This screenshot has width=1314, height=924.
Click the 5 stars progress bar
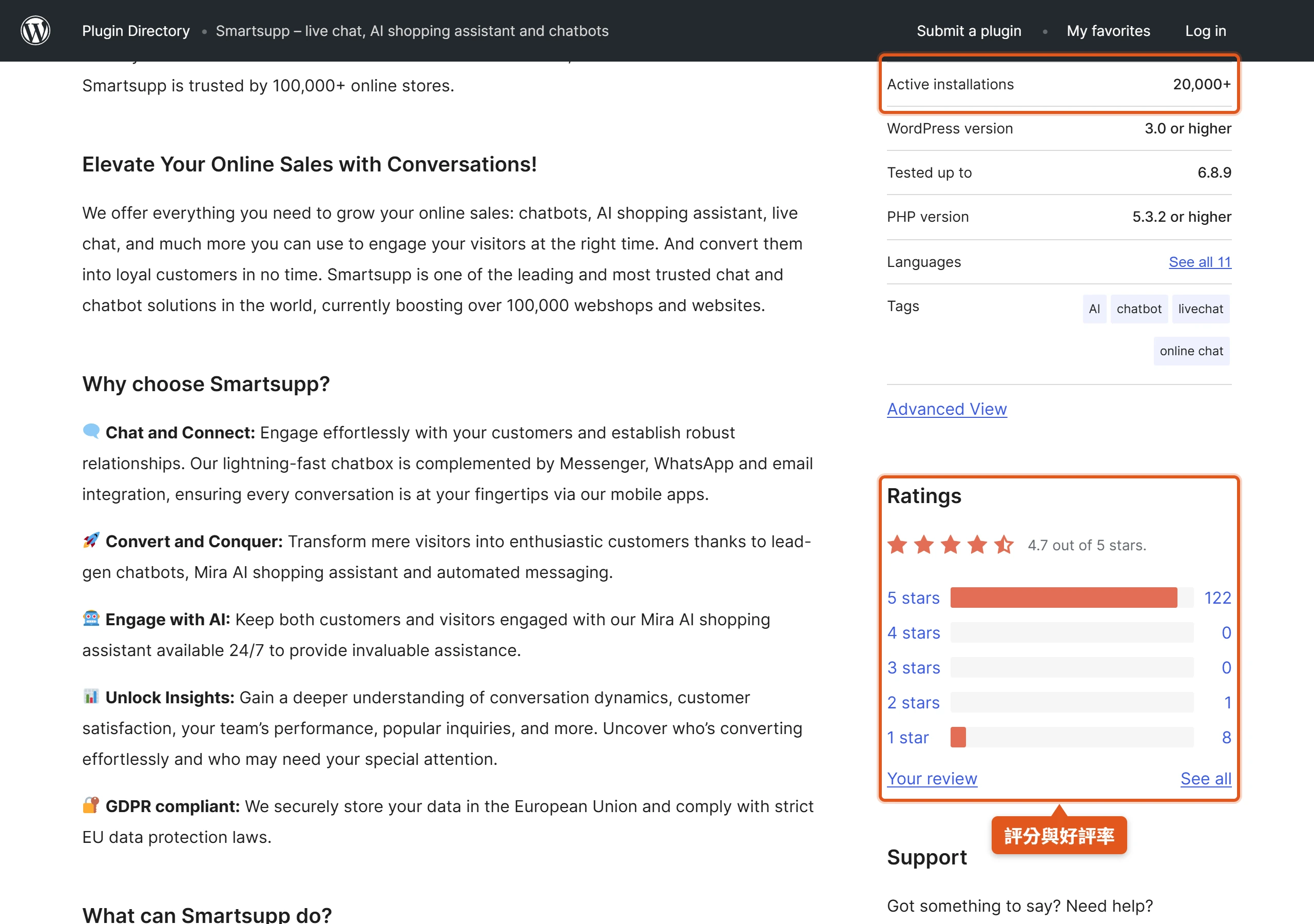click(1072, 598)
